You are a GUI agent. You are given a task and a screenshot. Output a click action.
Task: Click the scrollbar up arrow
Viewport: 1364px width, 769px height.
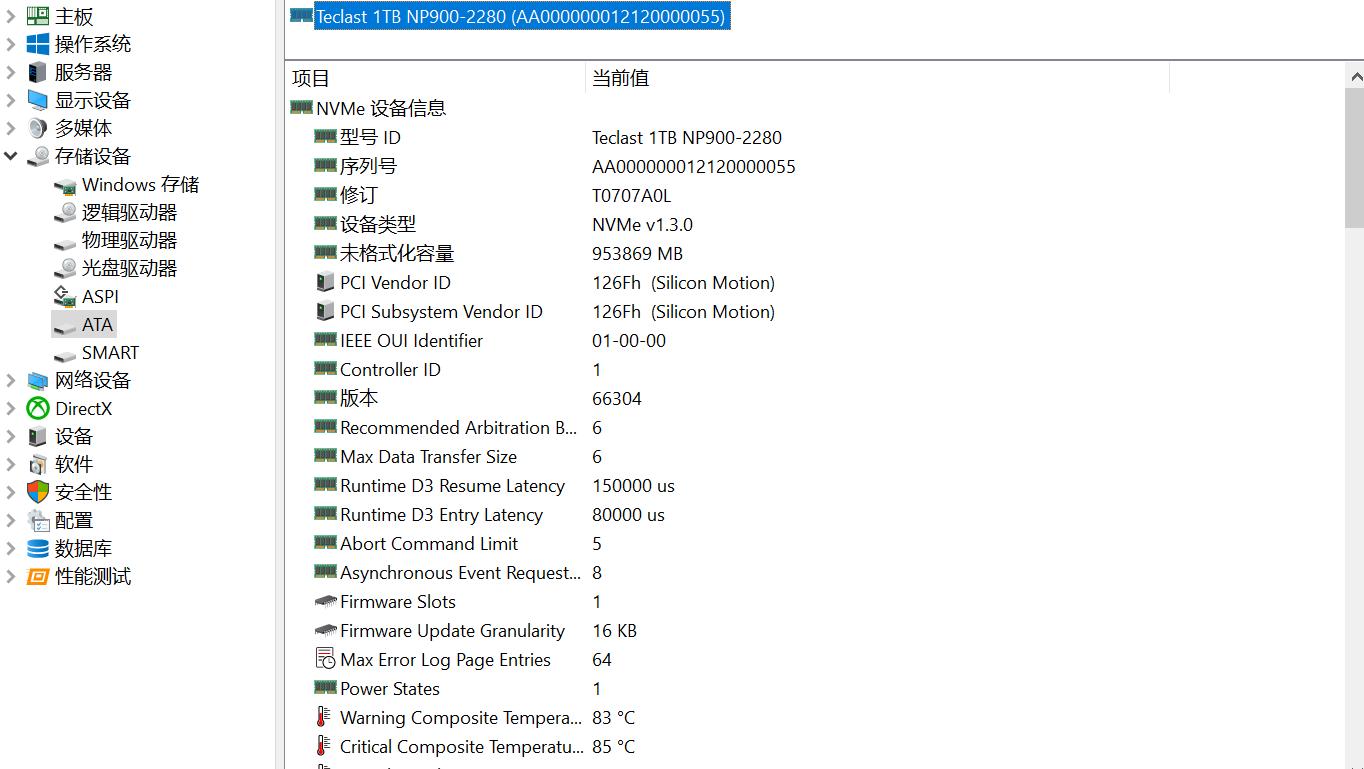click(1356, 75)
